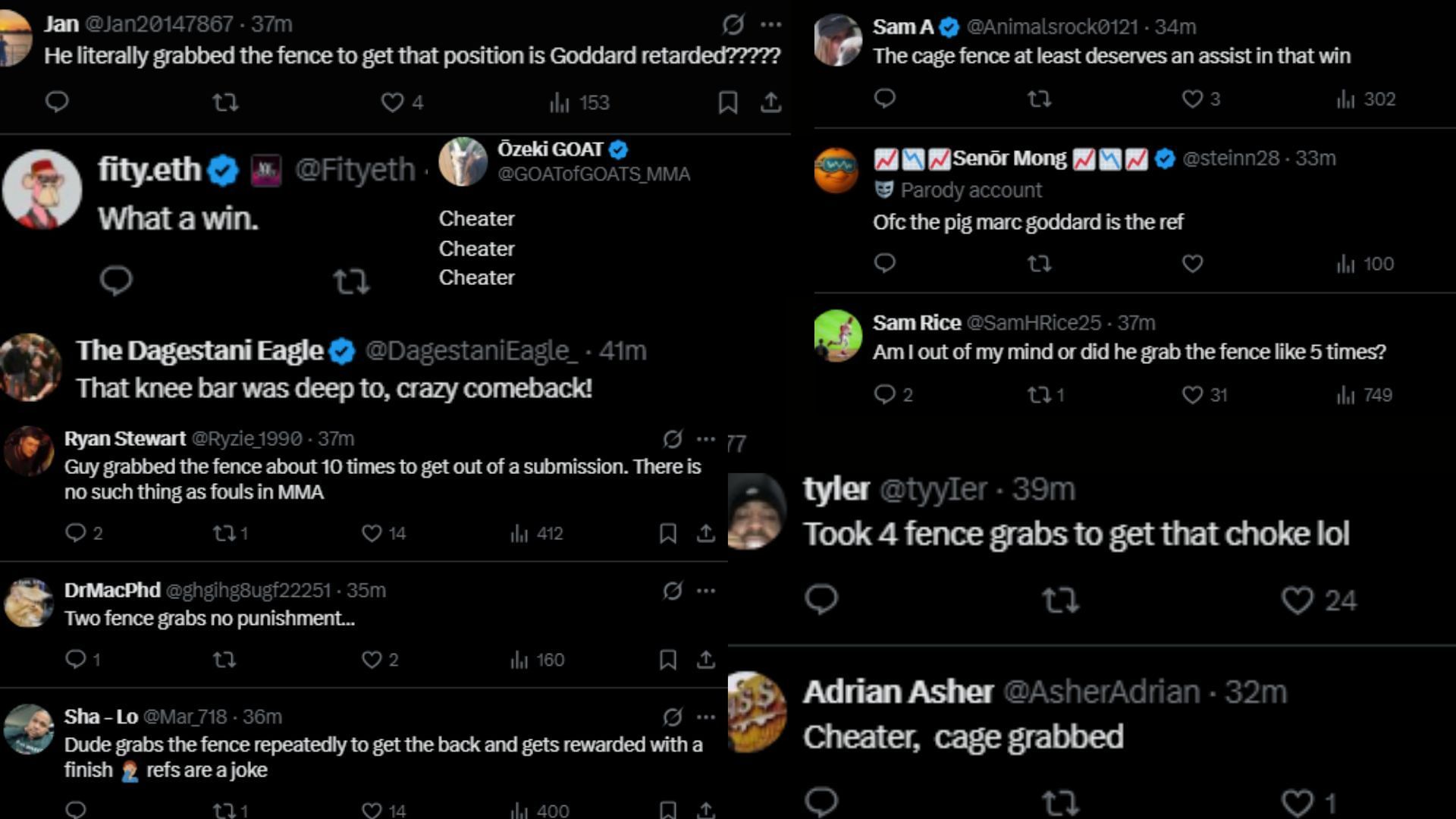
Task: Repost Jan's tweet about Goddard
Action: (x=225, y=102)
